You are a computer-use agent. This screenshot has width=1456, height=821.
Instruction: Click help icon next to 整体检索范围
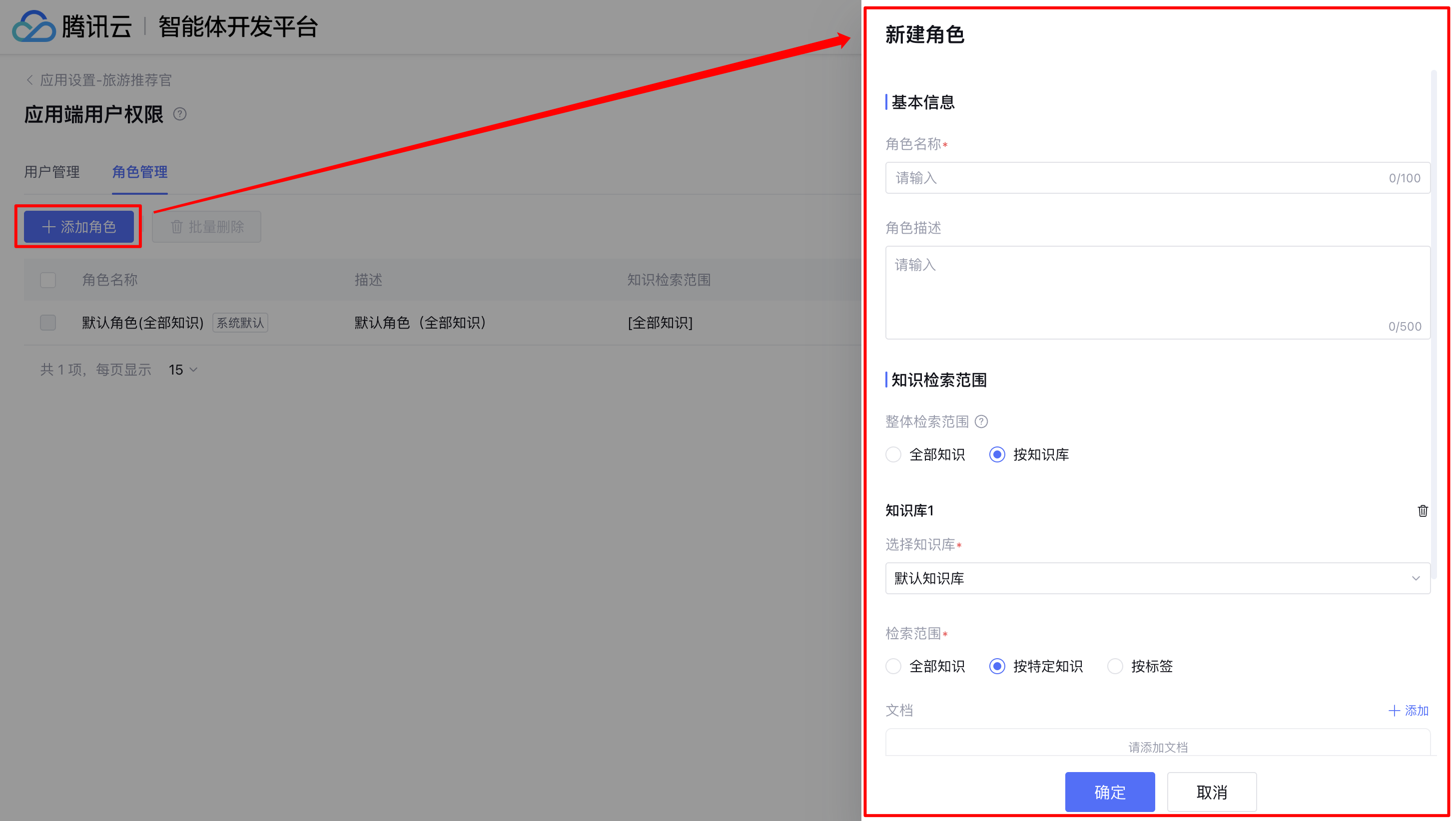[982, 421]
